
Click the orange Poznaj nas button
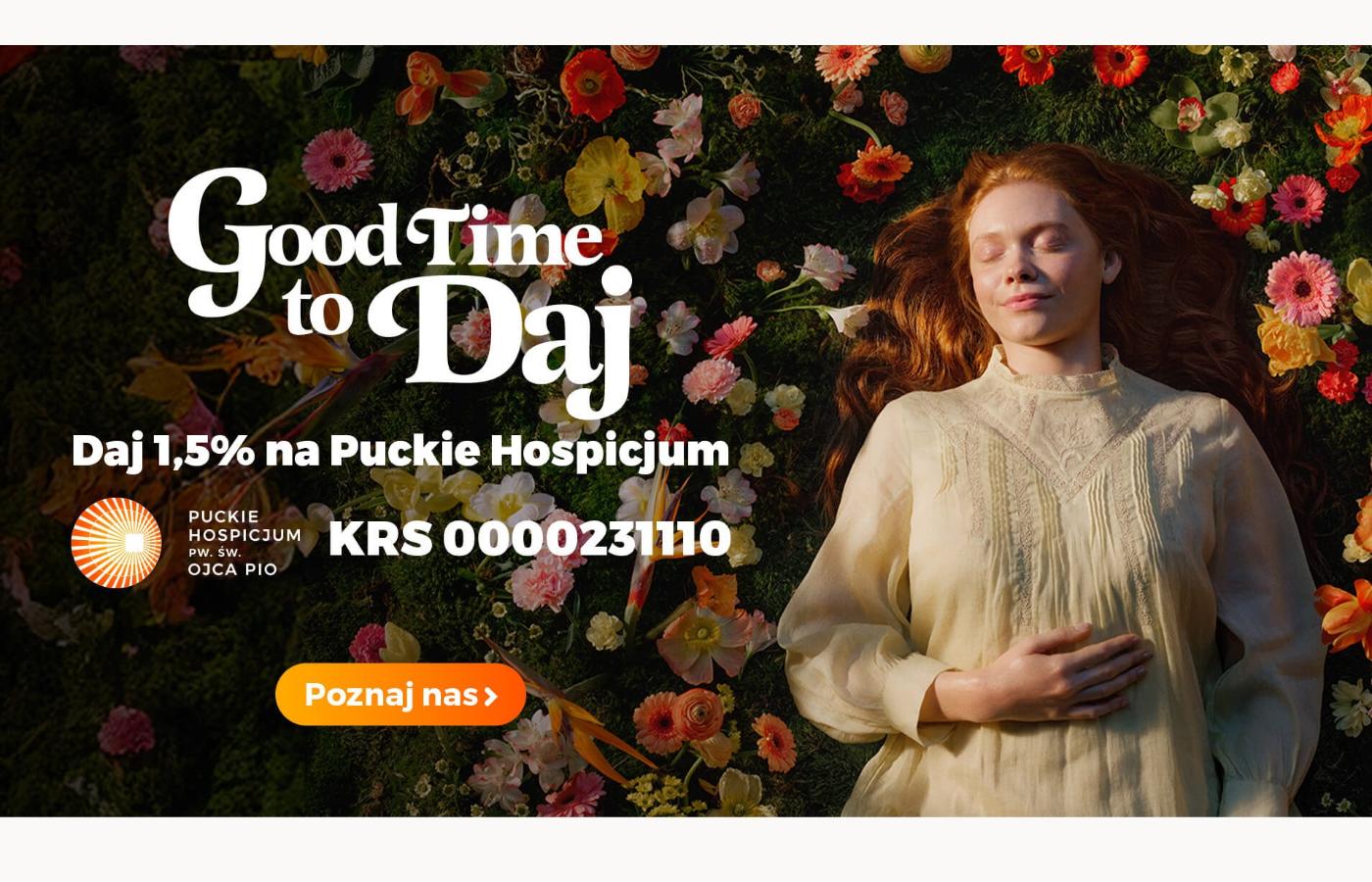click(401, 695)
